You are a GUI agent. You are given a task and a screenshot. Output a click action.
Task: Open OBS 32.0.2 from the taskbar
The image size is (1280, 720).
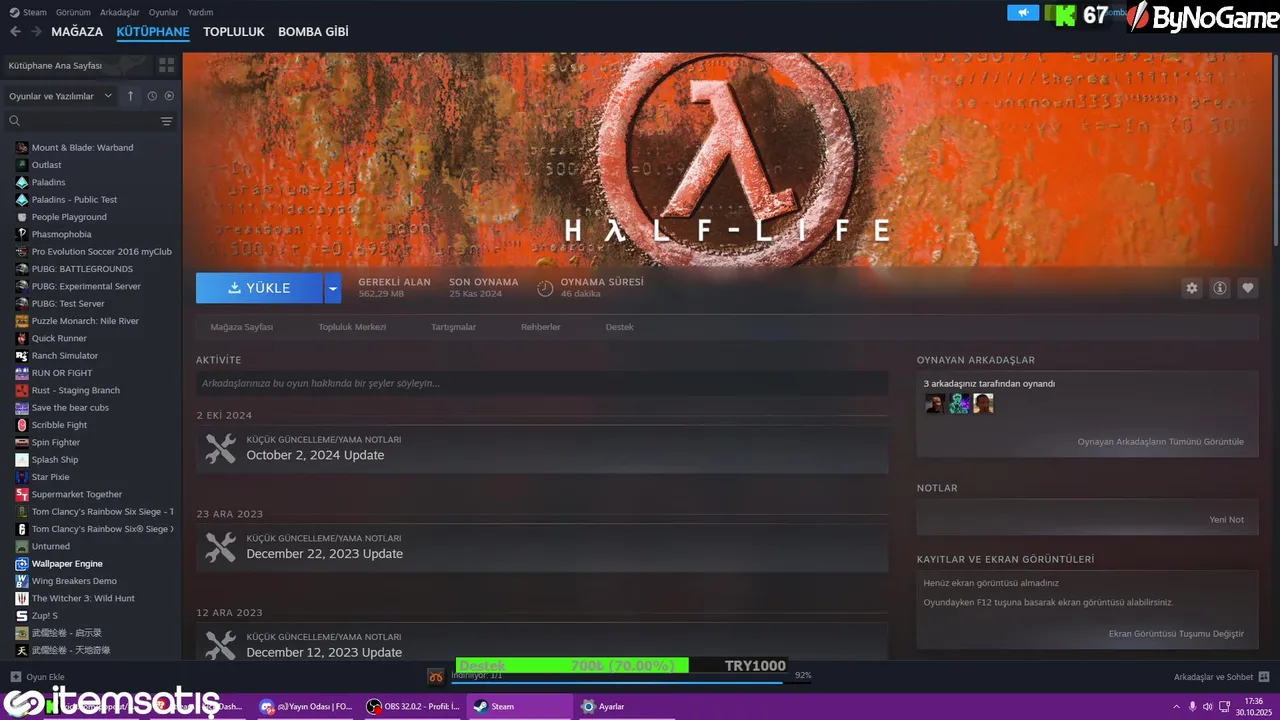coord(412,706)
